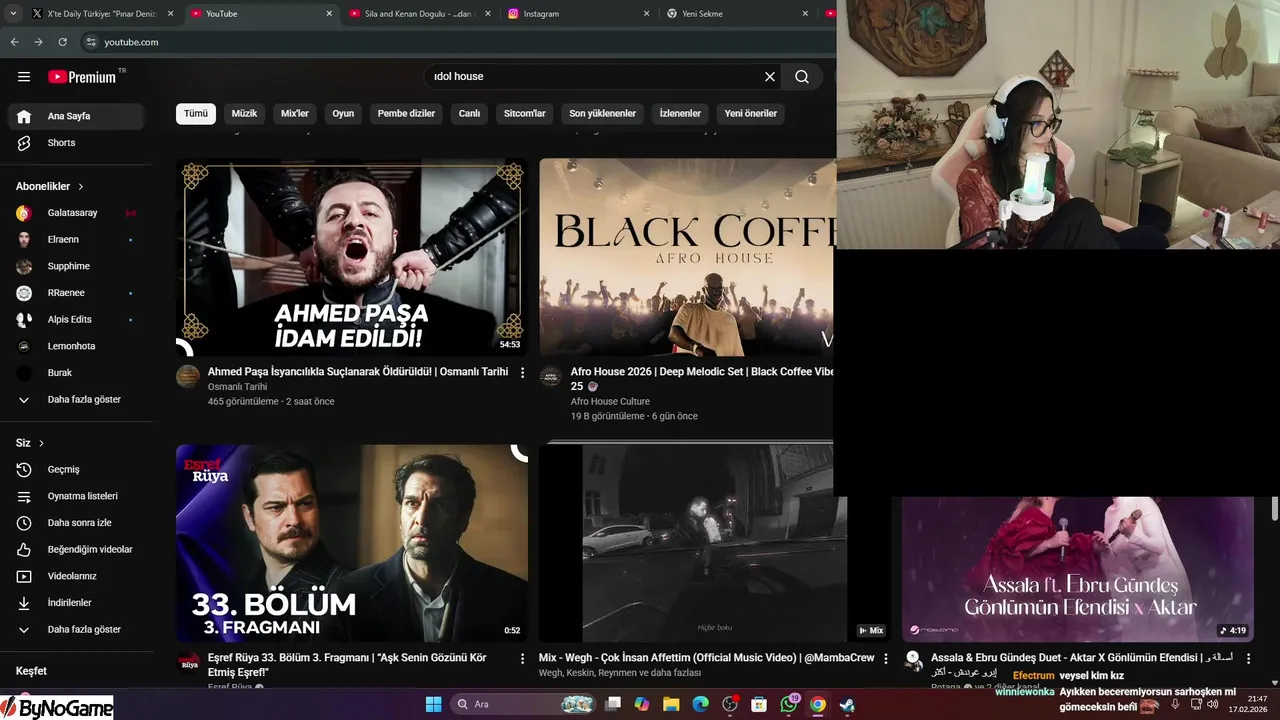Image resolution: width=1280 pixels, height=720 pixels.
Task: Open Beğendiğim videolar liked videos
Action: coord(76,550)
